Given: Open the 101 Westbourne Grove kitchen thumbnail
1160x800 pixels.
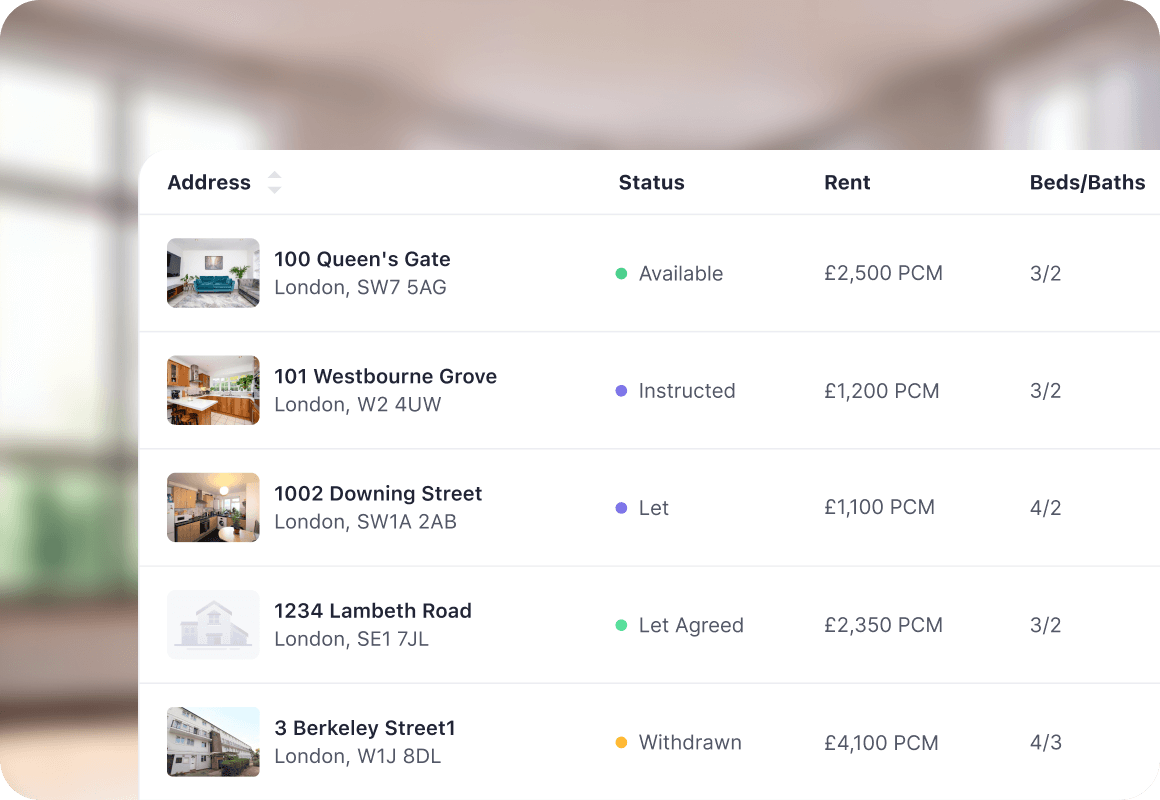Looking at the screenshot, I should pyautogui.click(x=213, y=390).
